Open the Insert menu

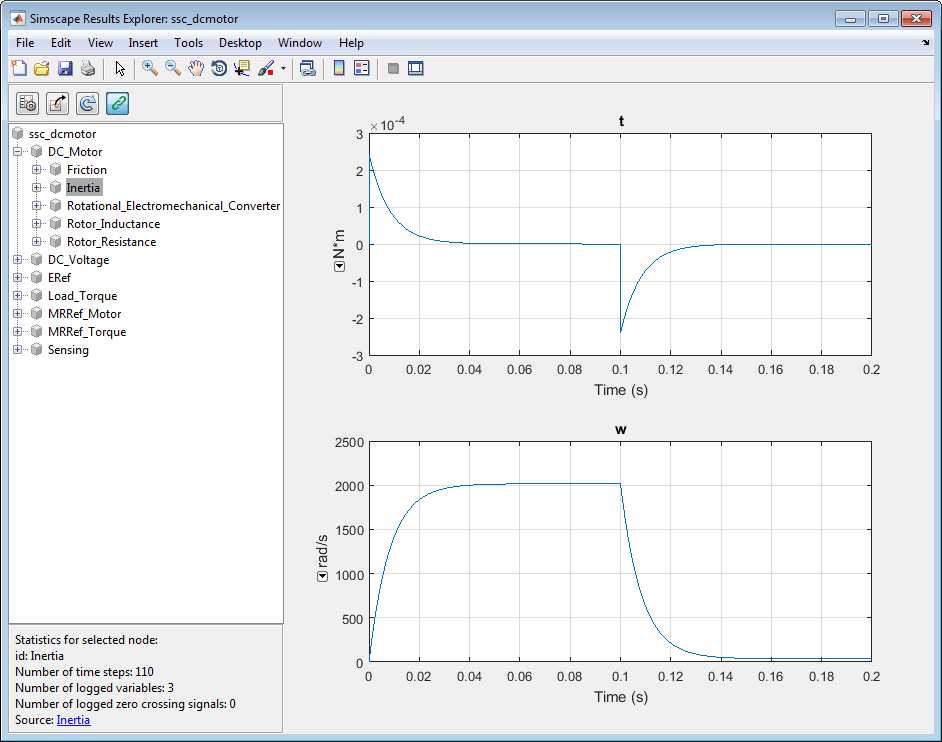click(143, 43)
